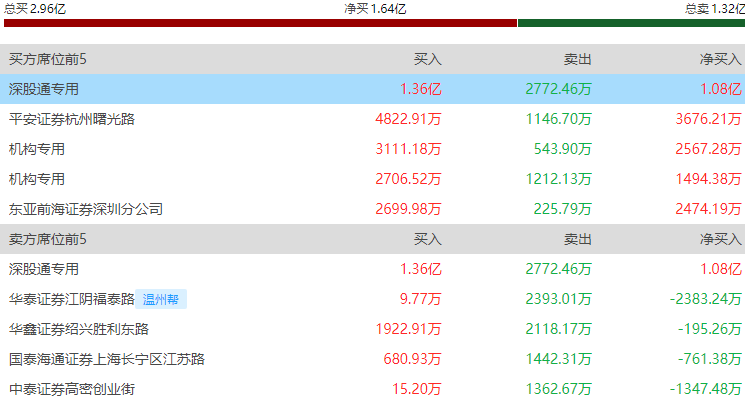Click the 卖出 column header in buyer table

(x=578, y=59)
